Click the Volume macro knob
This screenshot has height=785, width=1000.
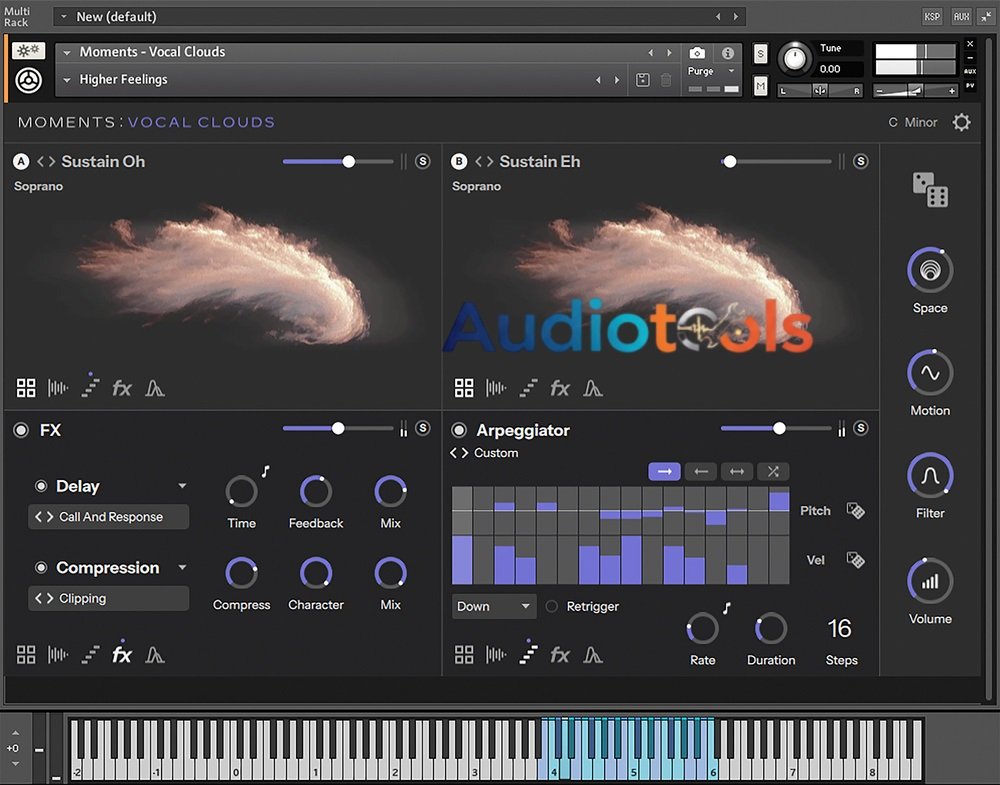point(930,581)
